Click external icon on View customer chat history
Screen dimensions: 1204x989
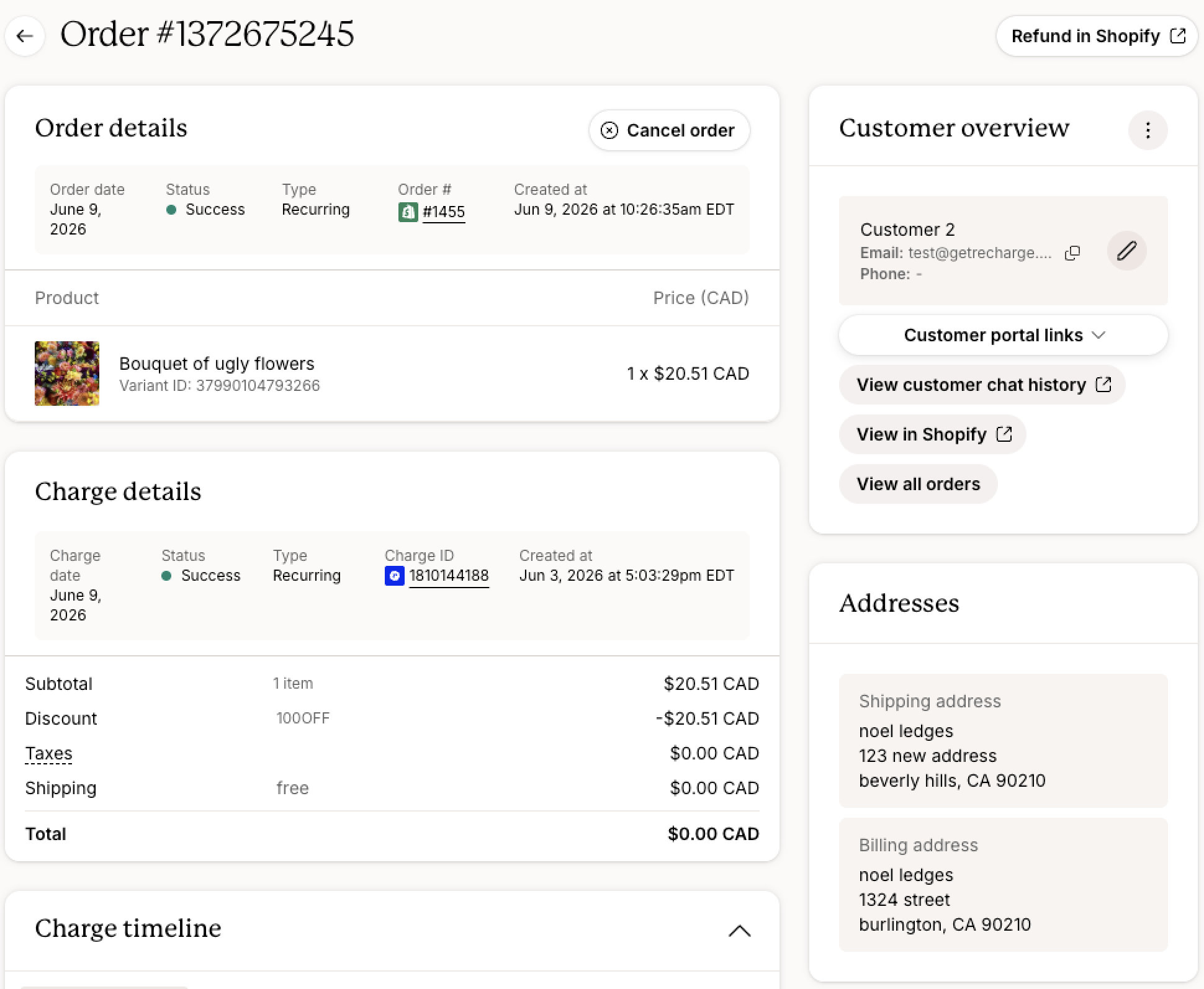1103,385
